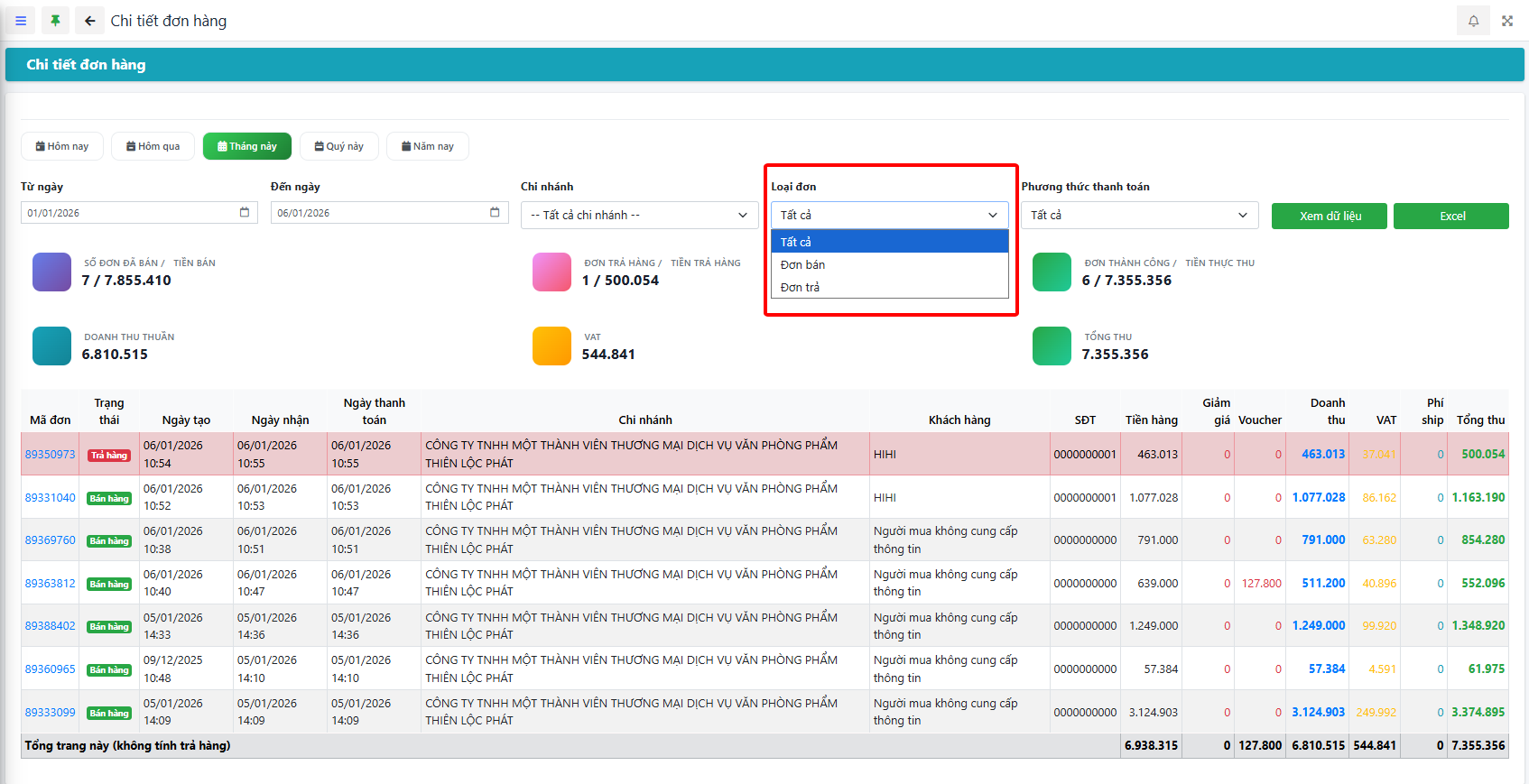Screen dimensions: 1529x784
Task: Open the hamburger menu icon
Action: click(x=21, y=21)
